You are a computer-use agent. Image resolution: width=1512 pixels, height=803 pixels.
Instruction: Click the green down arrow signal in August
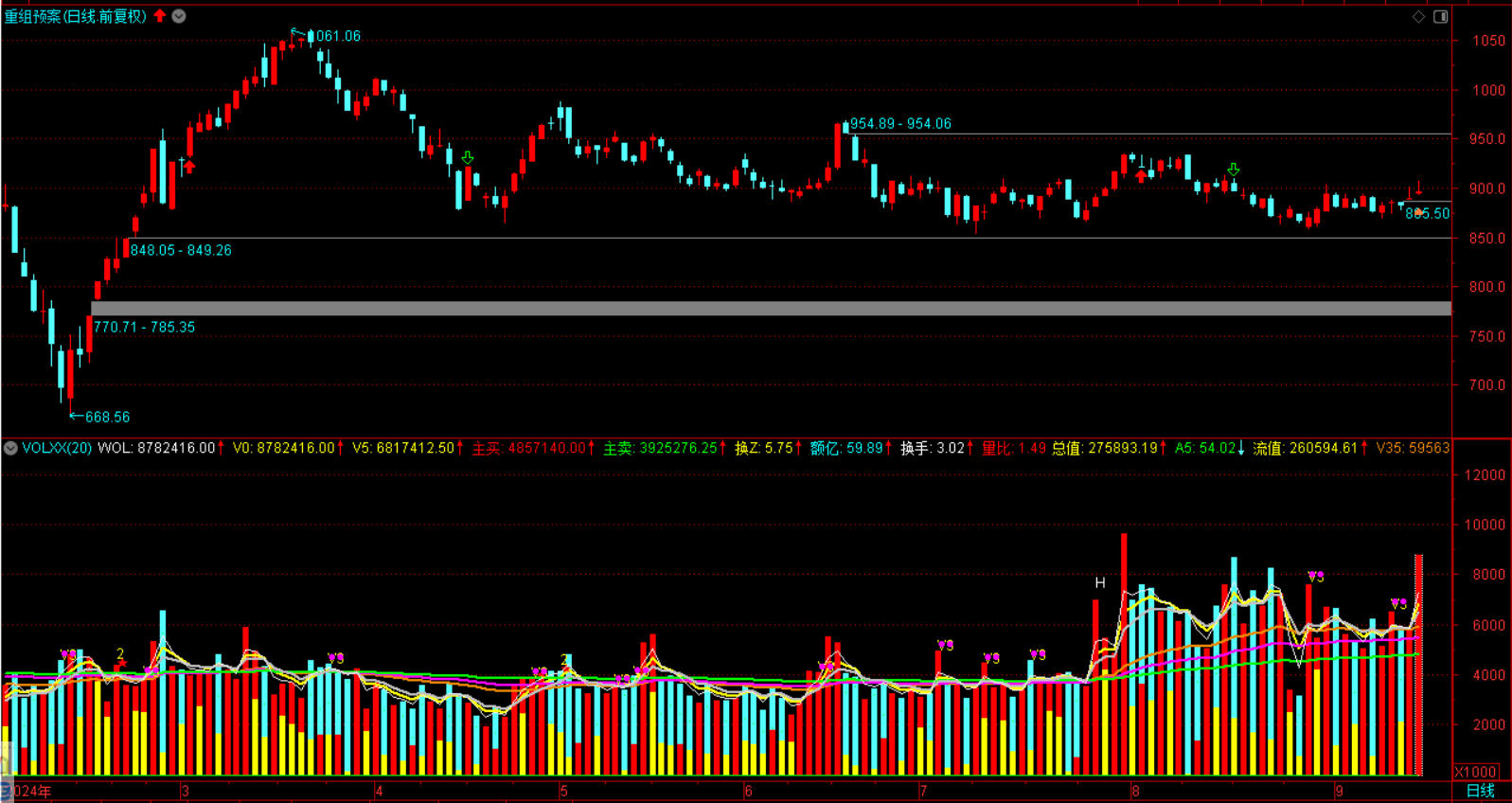pyautogui.click(x=1233, y=170)
